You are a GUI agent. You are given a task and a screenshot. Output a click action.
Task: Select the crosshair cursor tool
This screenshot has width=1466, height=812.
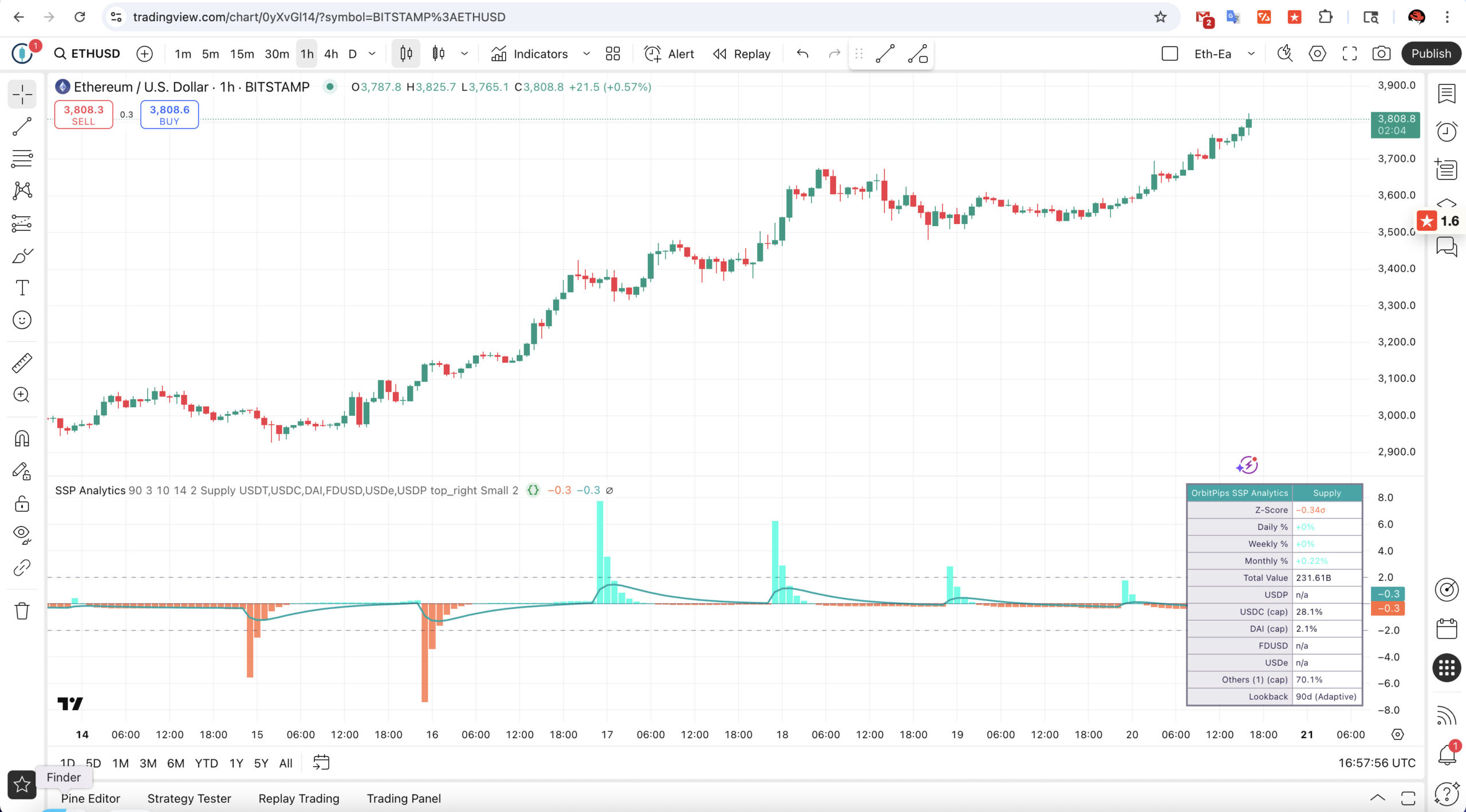pos(22,94)
